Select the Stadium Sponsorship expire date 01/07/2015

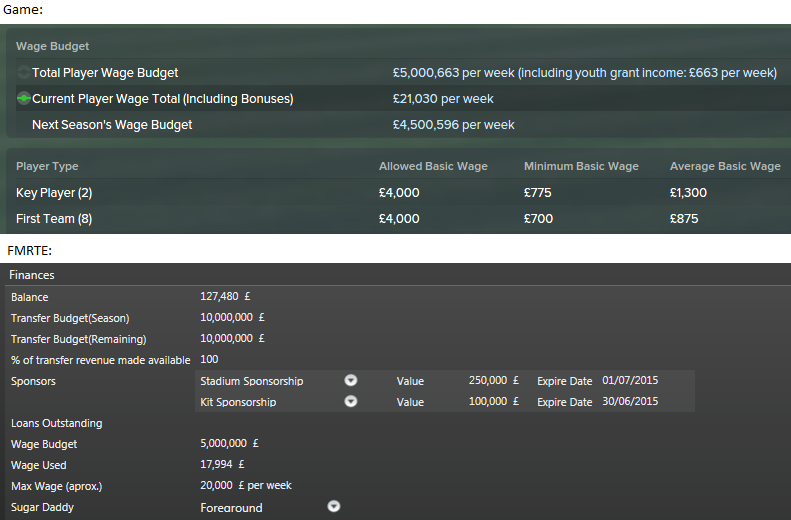pyautogui.click(x=630, y=381)
